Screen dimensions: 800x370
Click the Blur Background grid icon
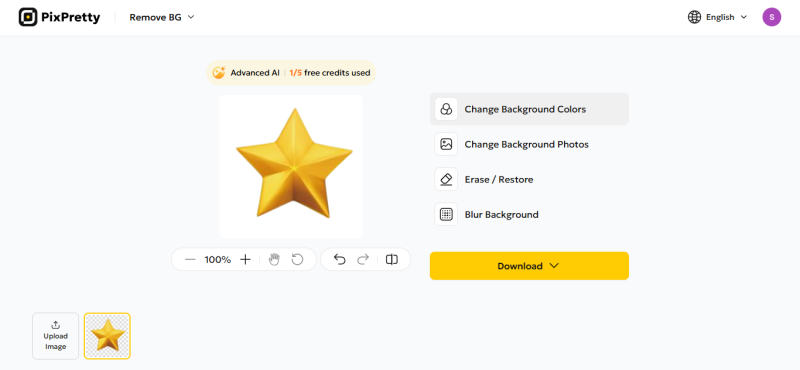[446, 215]
